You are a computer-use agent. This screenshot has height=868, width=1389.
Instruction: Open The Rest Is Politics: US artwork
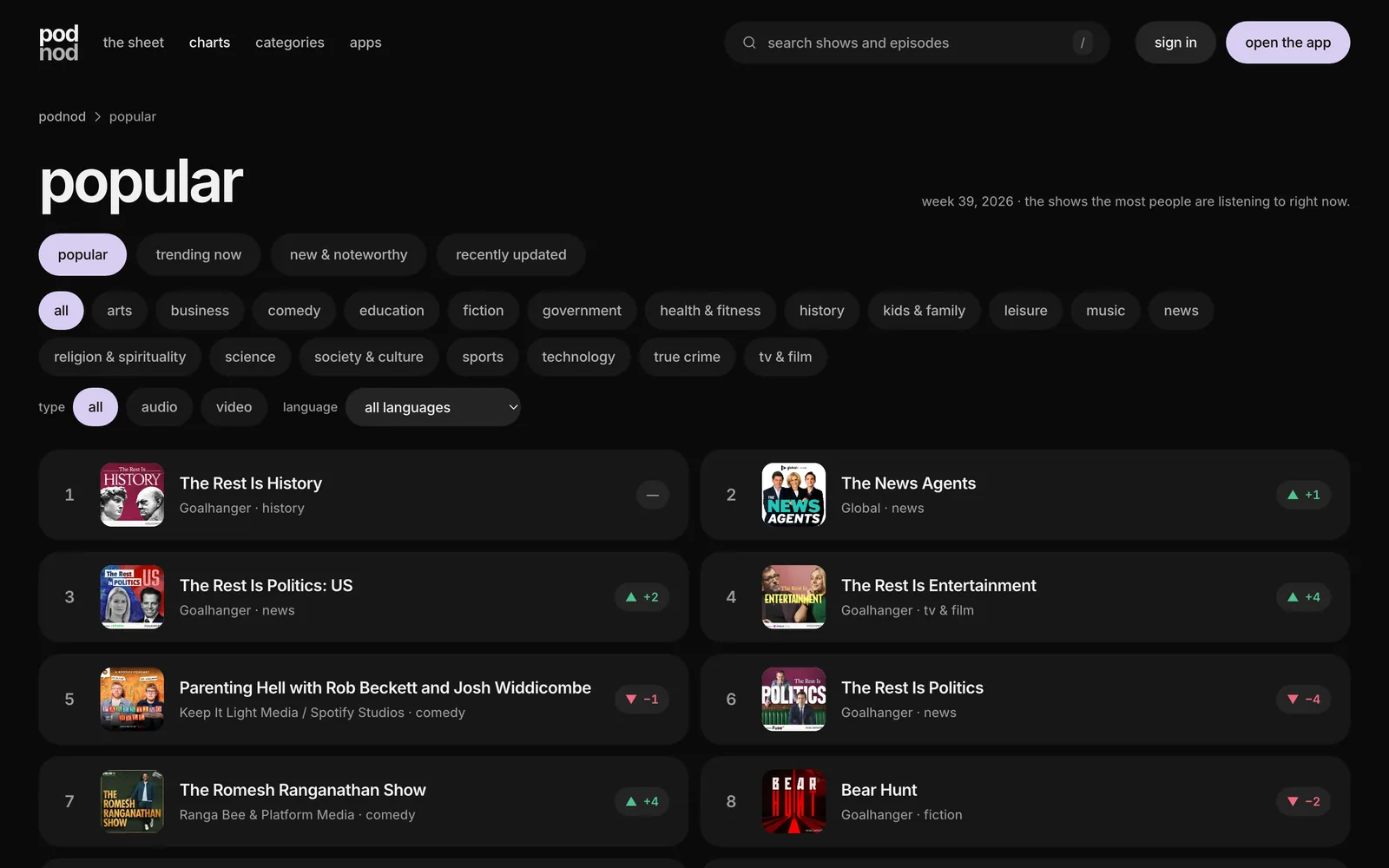click(132, 597)
